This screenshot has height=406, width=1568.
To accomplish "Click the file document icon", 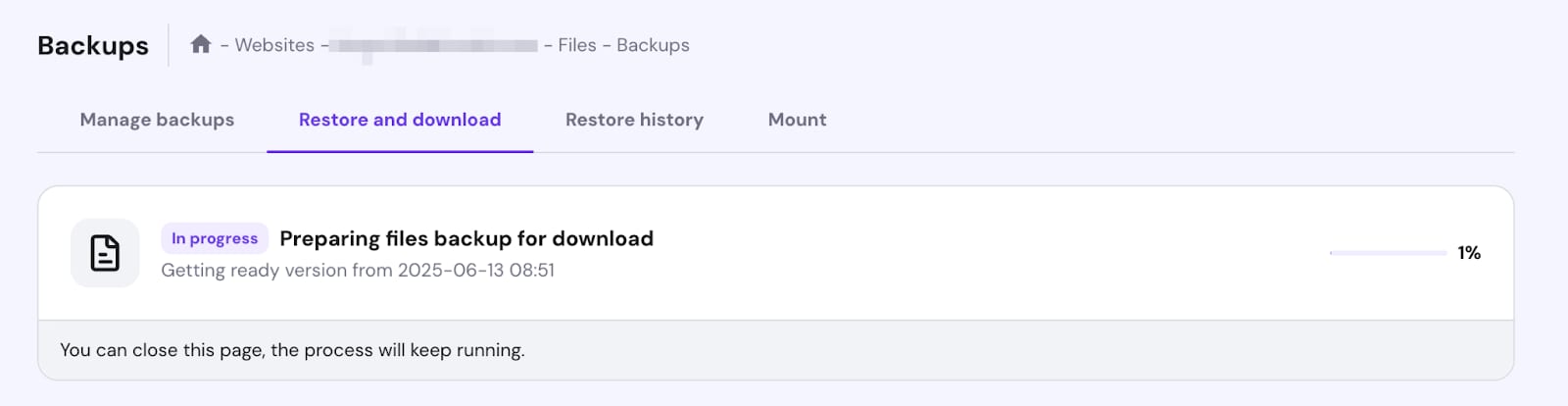I will 105,253.
